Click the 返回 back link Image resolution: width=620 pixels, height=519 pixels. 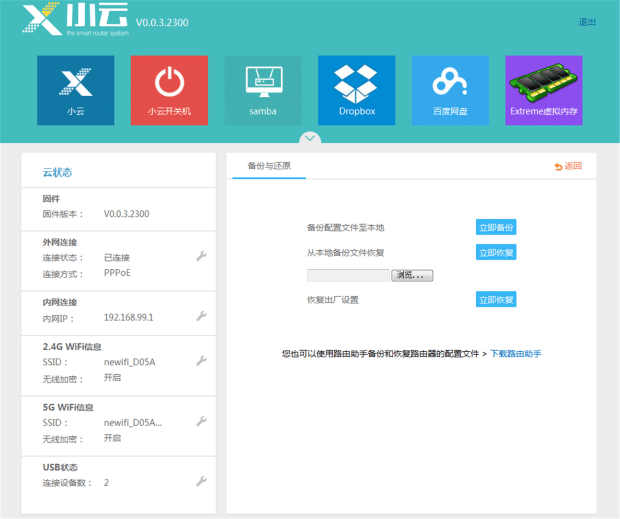[x=568, y=166]
